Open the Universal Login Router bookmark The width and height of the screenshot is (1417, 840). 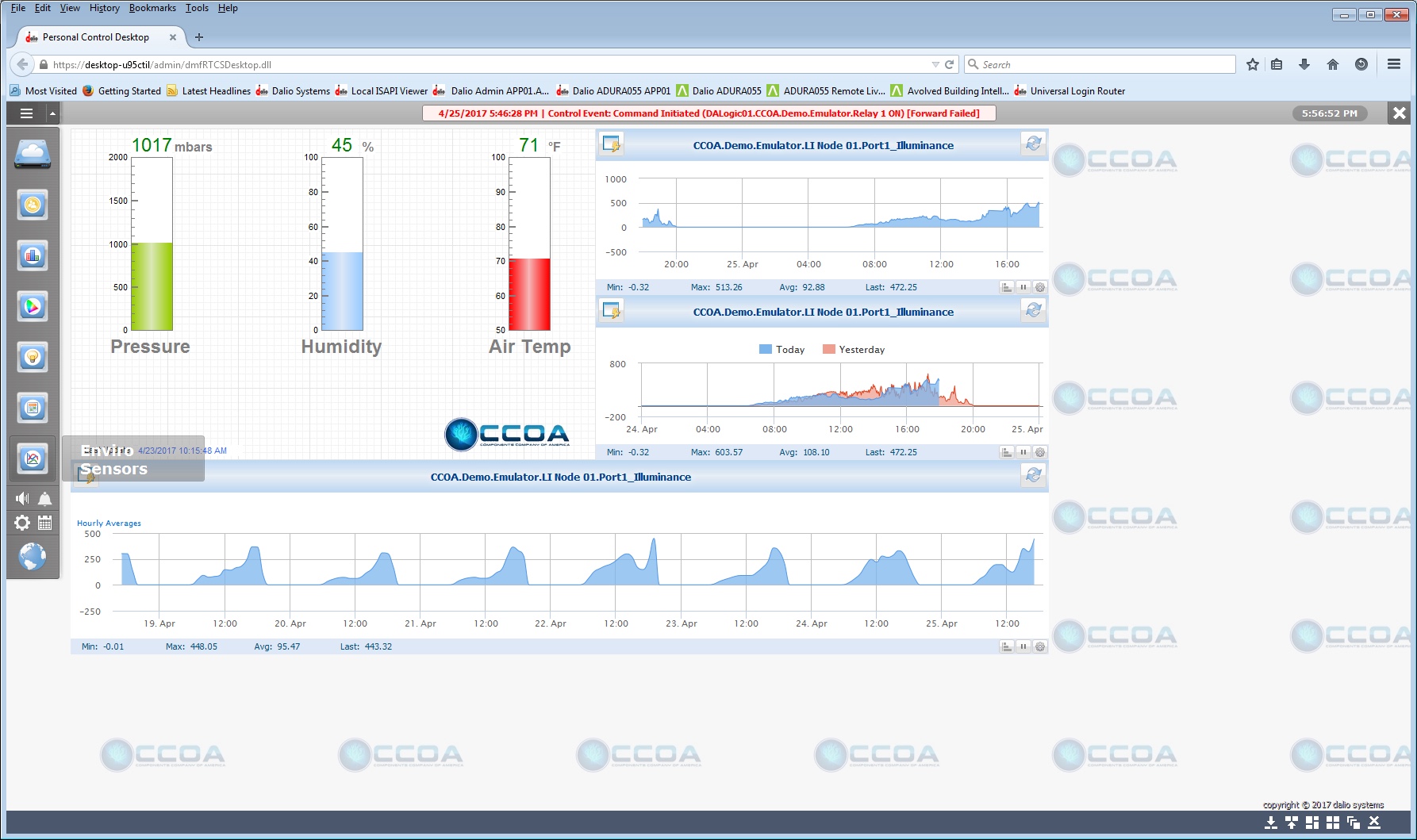(1069, 91)
